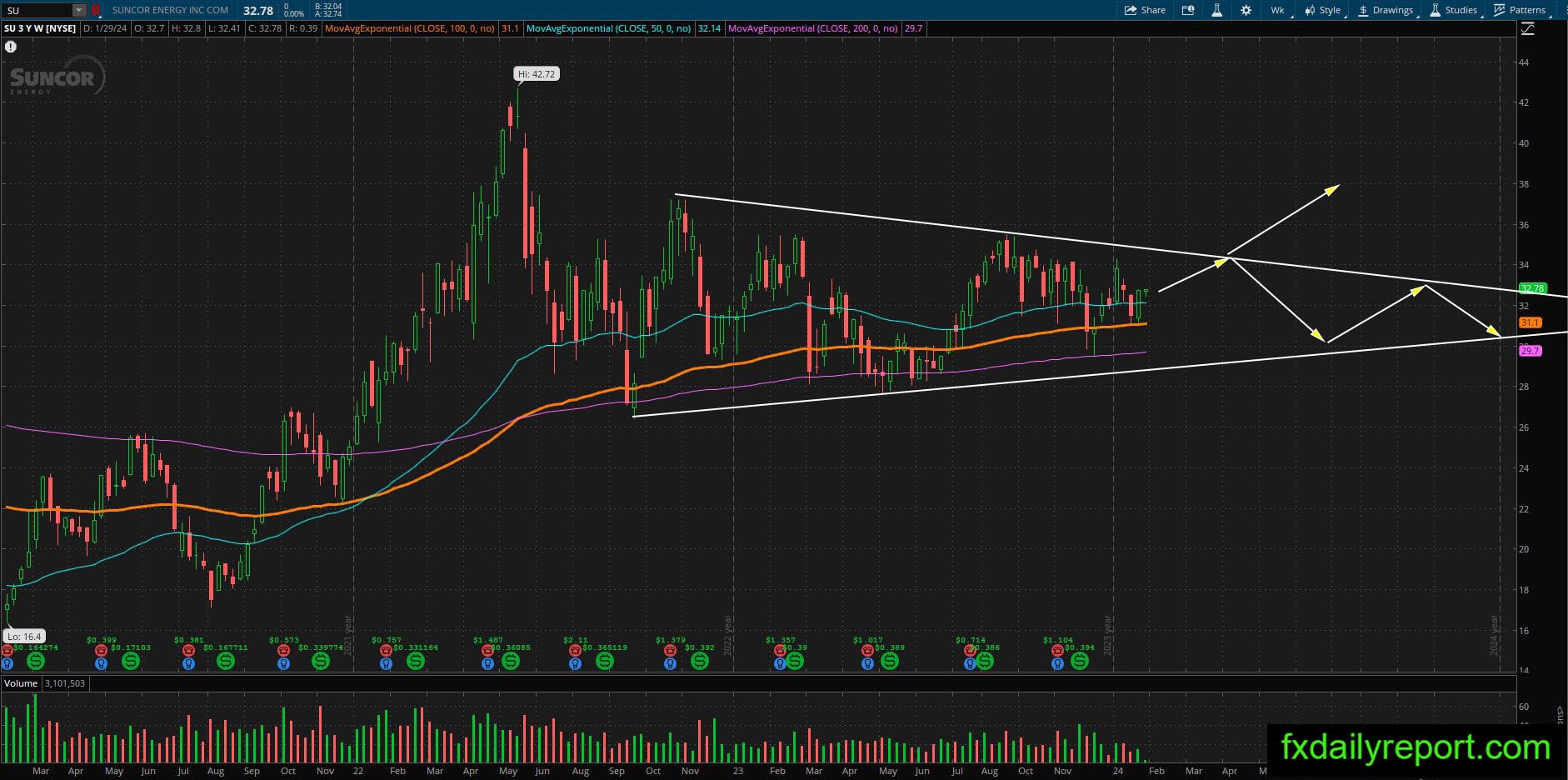Open the Studies dropdown menu
Screen dimensions: 1568x780
[1454, 10]
